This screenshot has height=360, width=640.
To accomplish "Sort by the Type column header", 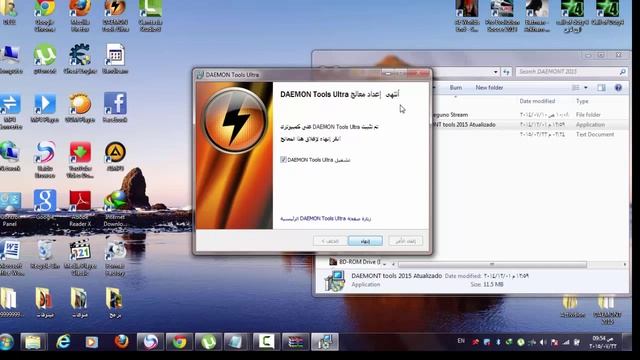I will click(582, 101).
